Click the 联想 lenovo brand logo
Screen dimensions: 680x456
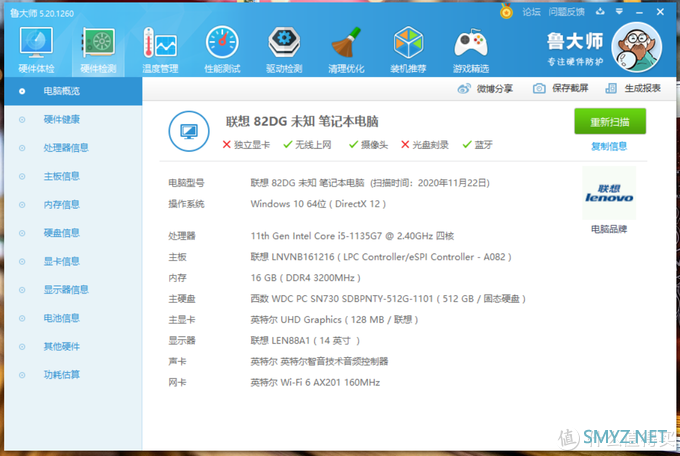coord(609,193)
